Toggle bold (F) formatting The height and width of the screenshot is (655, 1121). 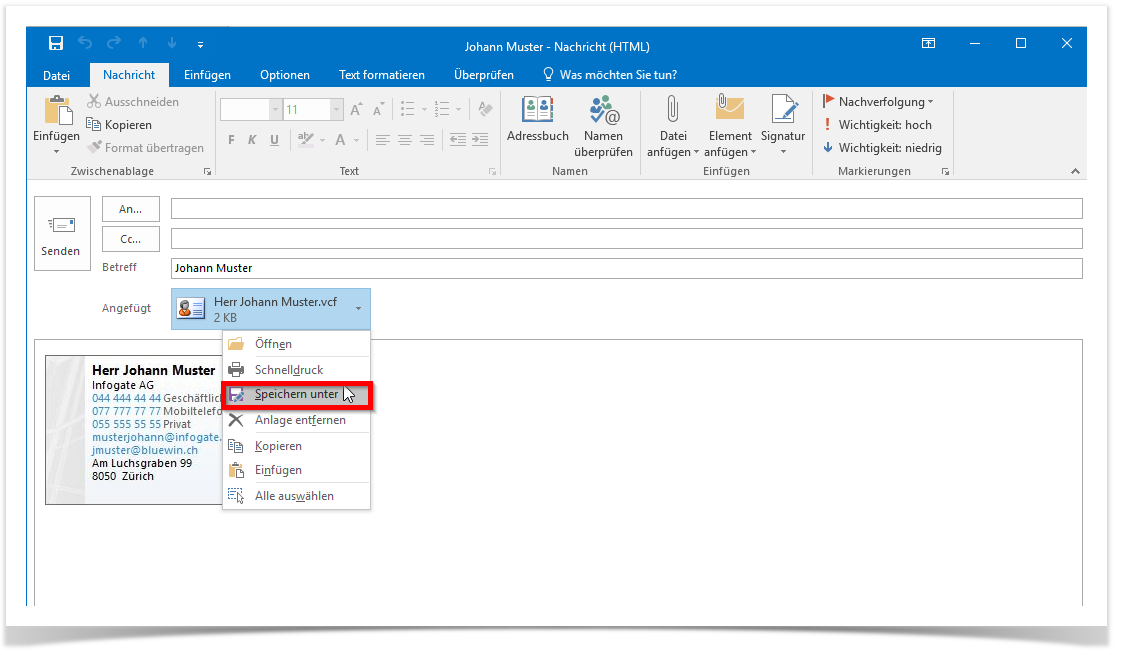(231, 140)
